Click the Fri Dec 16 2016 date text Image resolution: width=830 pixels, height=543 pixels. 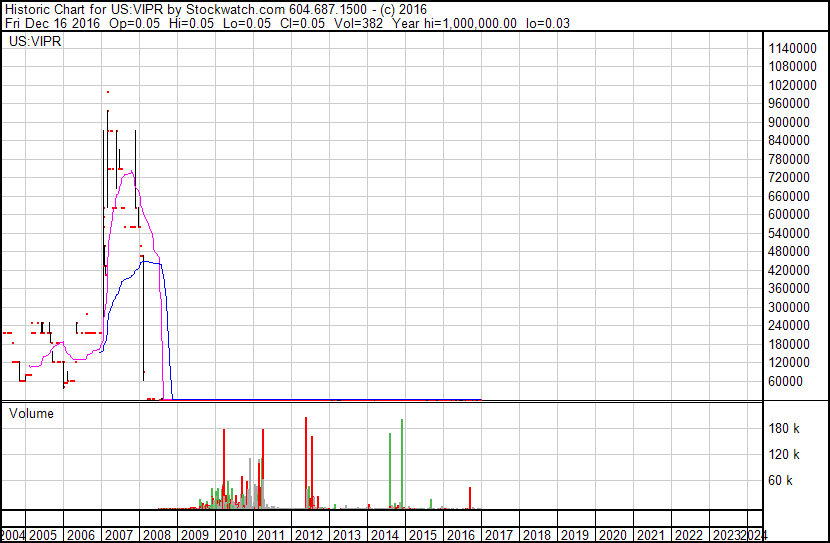(x=52, y=23)
